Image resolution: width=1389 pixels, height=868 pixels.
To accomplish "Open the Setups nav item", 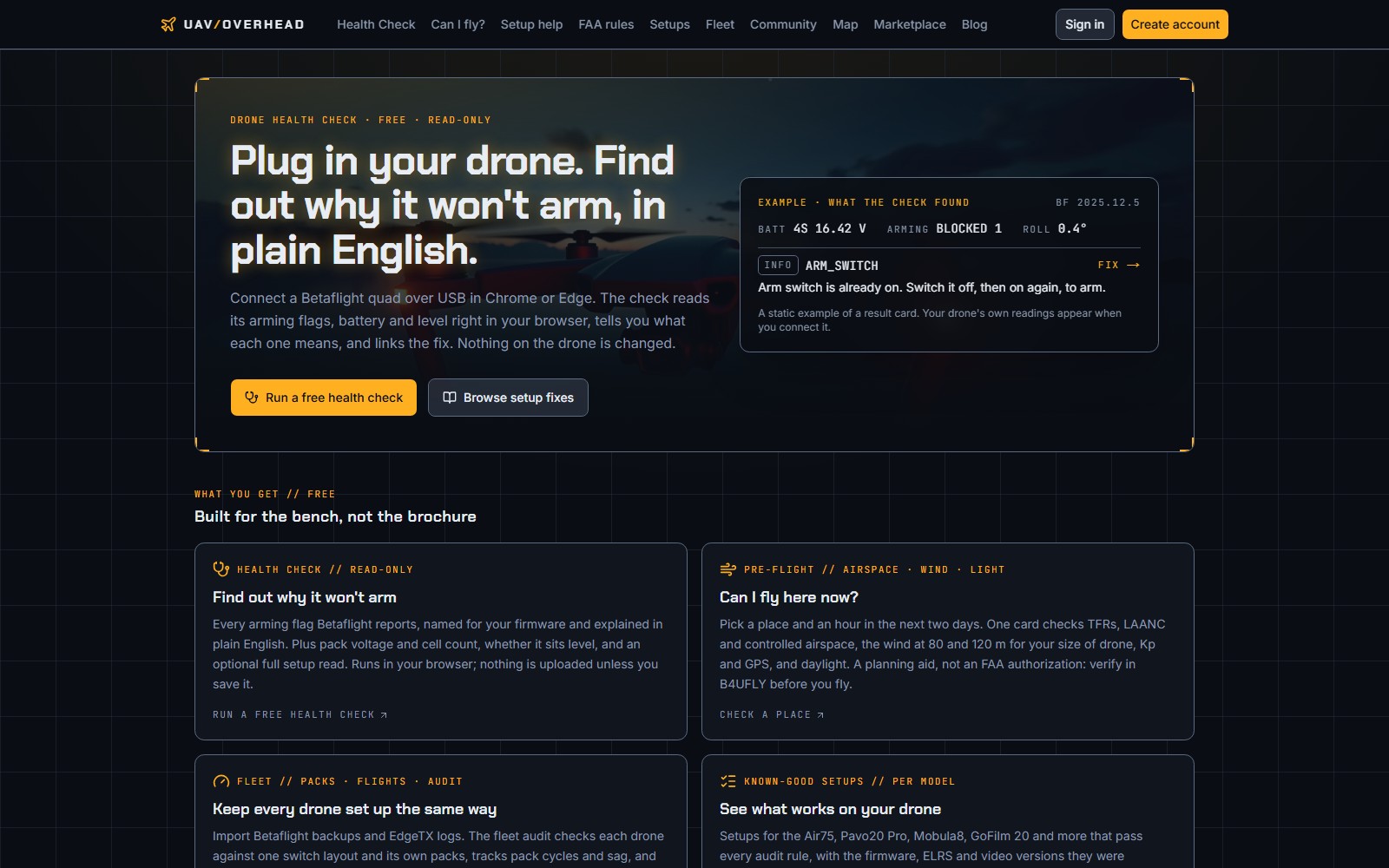I will coord(669,24).
